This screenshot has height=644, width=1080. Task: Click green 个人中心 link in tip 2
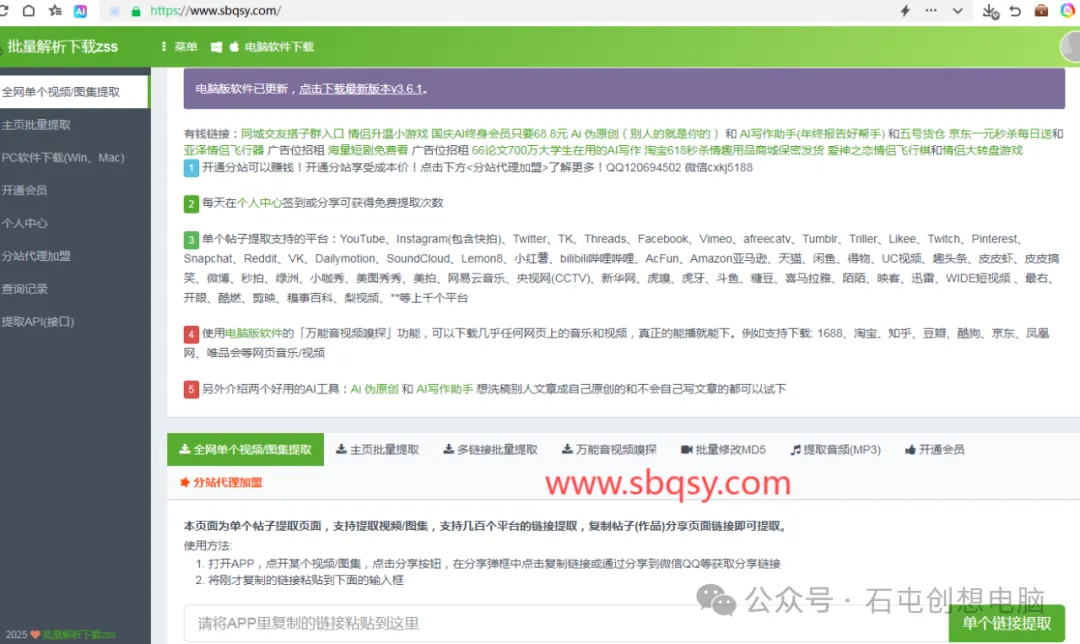[x=260, y=203]
